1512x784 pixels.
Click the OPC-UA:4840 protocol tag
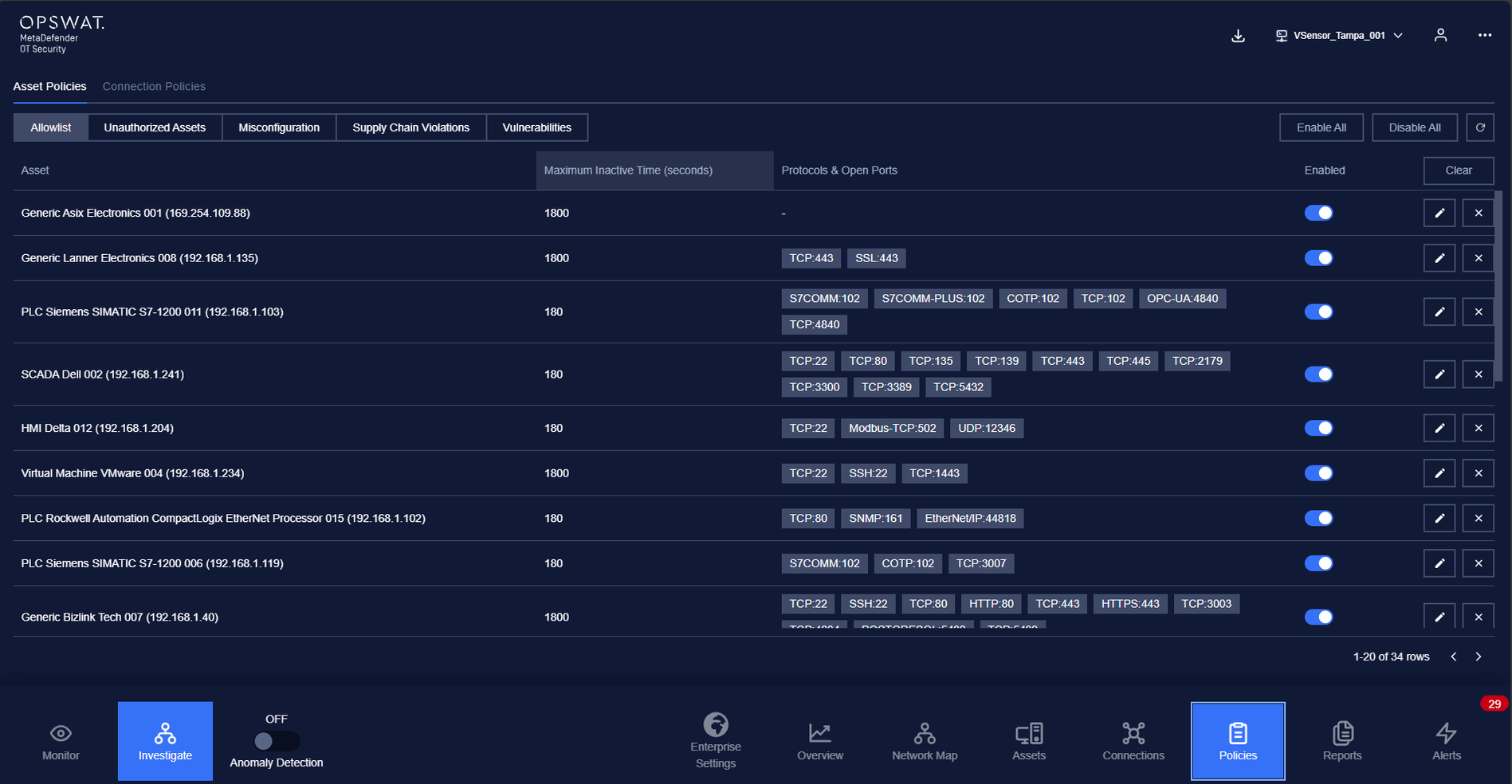coord(1183,299)
